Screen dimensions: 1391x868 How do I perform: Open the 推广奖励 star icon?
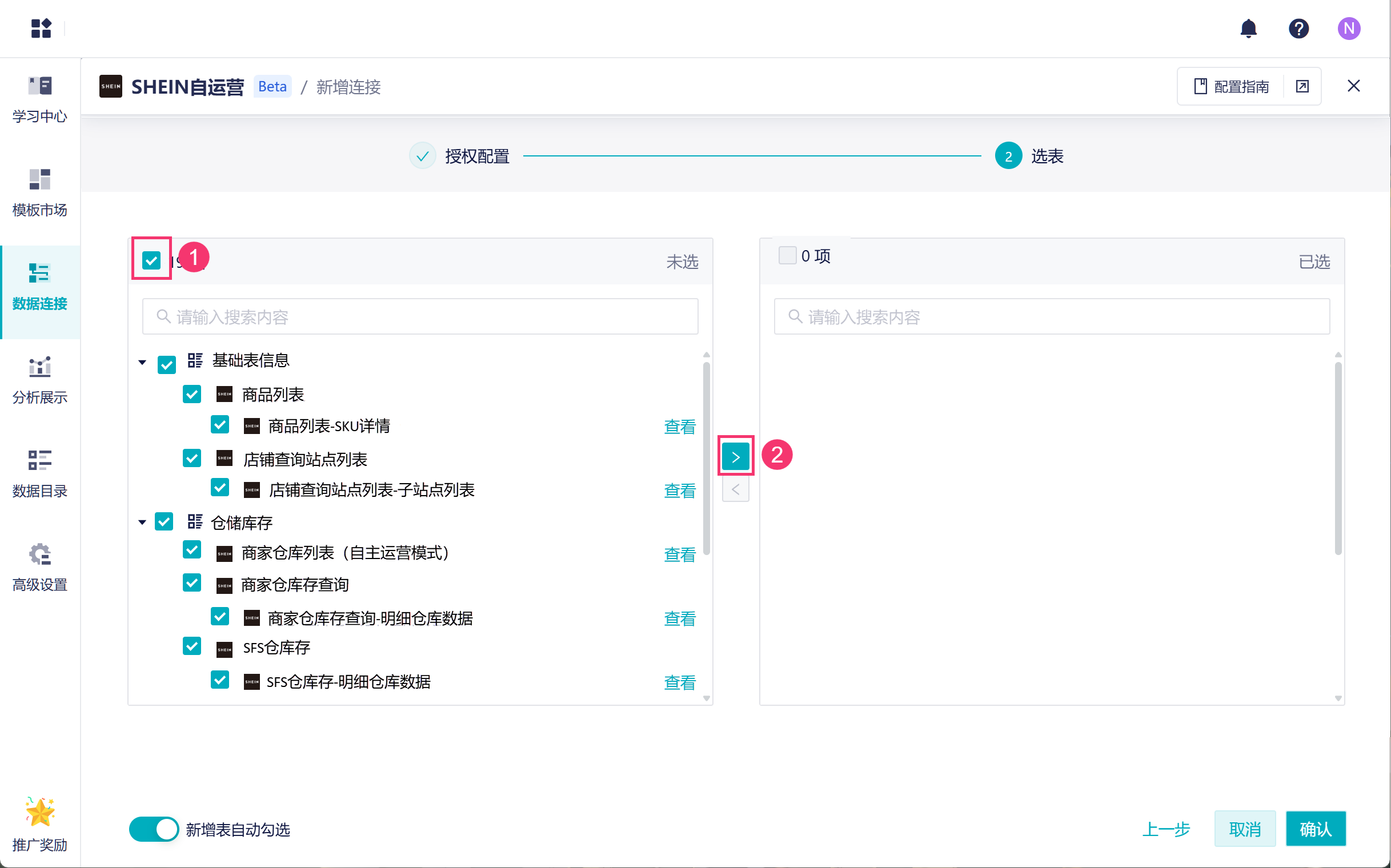[x=39, y=811]
